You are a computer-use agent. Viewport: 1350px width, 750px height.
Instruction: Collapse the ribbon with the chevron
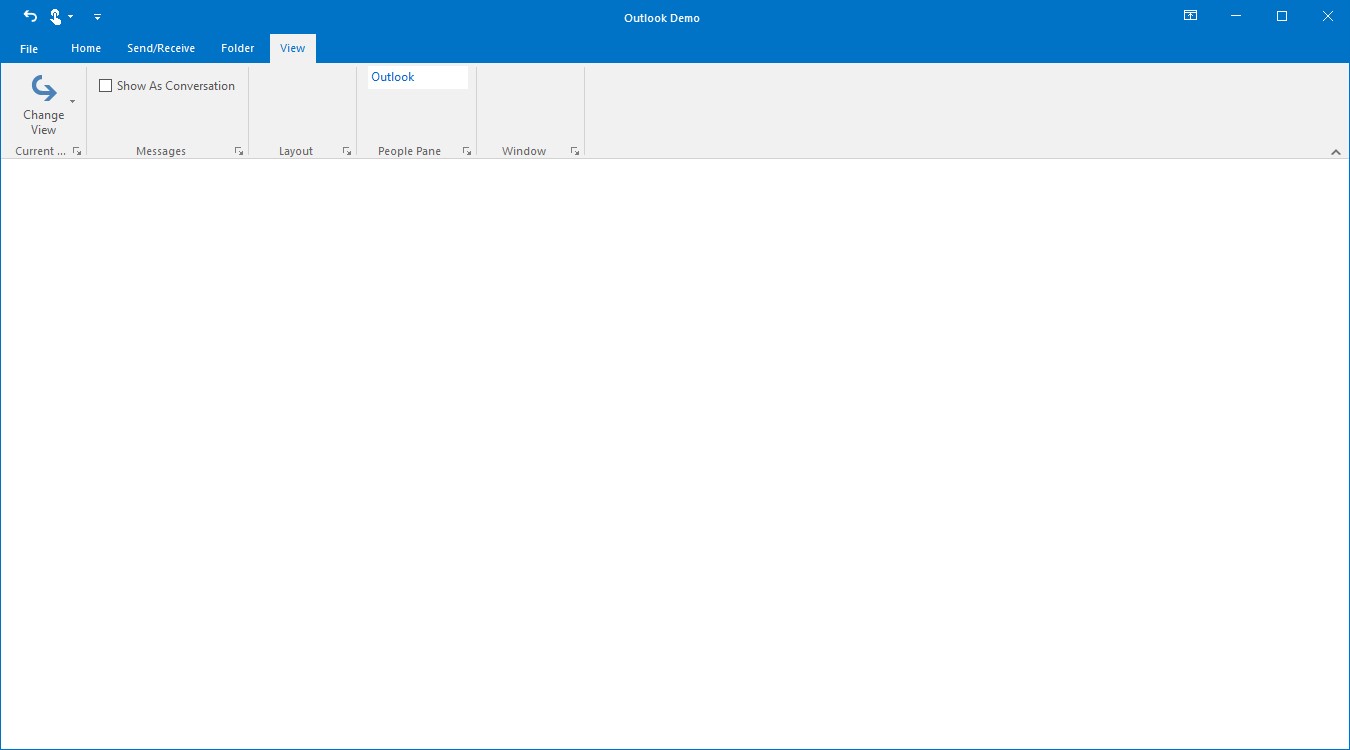tap(1336, 152)
